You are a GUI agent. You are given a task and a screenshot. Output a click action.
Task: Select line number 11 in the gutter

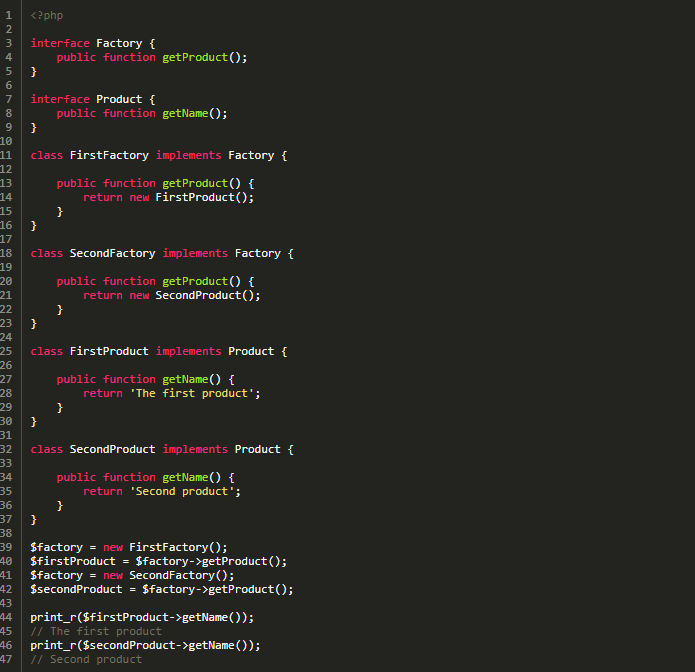(x=7, y=155)
